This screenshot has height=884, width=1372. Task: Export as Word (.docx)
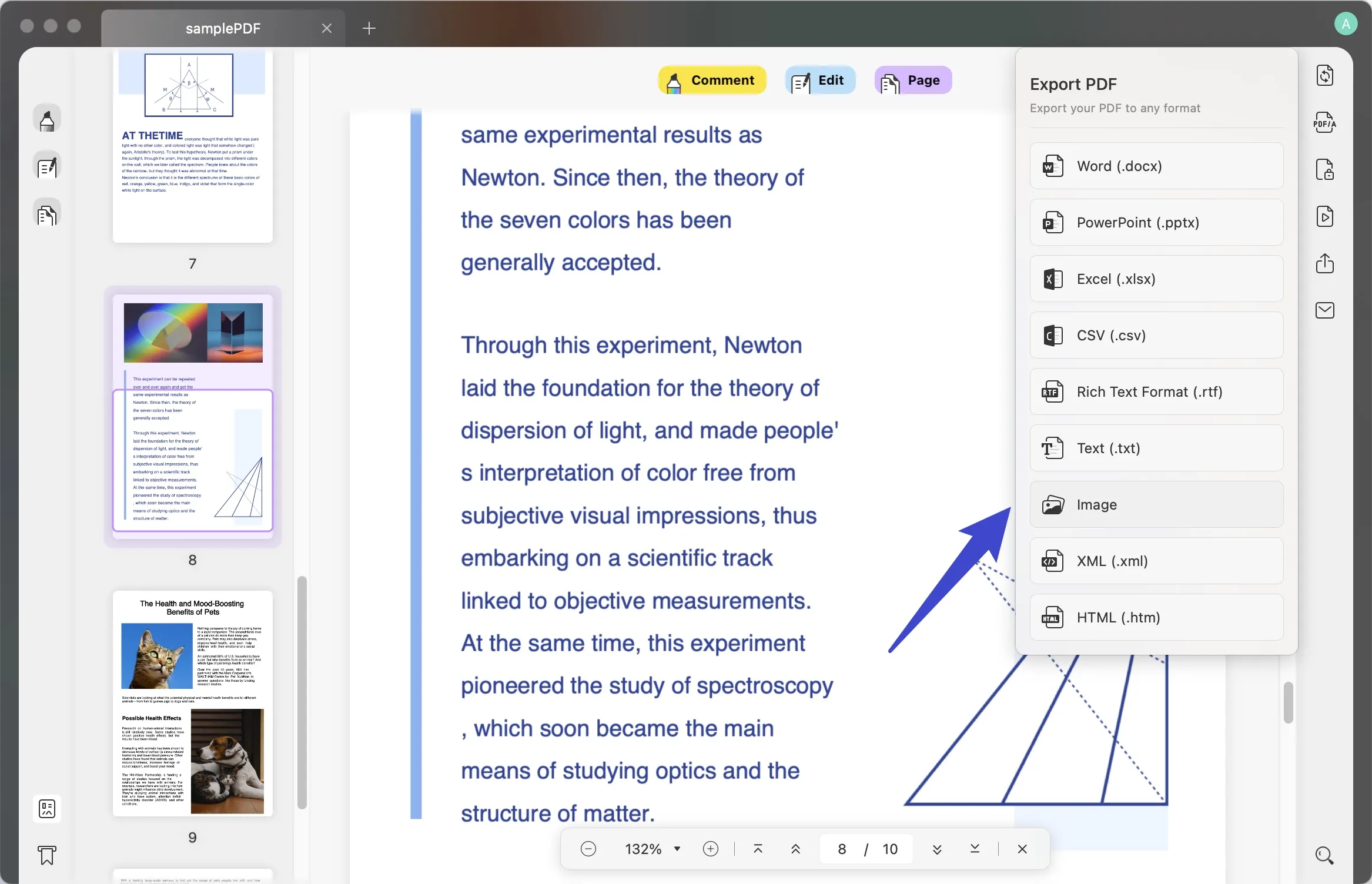click(1156, 166)
